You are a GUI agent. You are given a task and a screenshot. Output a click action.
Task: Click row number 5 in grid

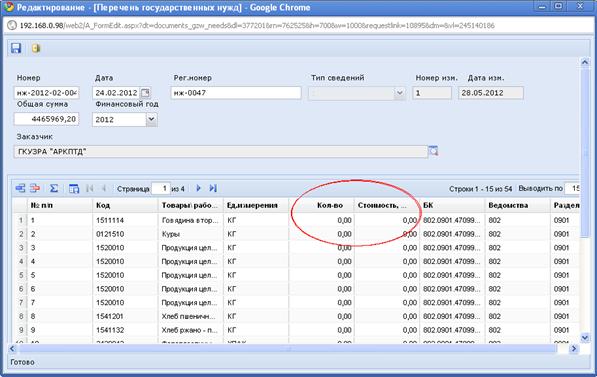click(x=21, y=275)
